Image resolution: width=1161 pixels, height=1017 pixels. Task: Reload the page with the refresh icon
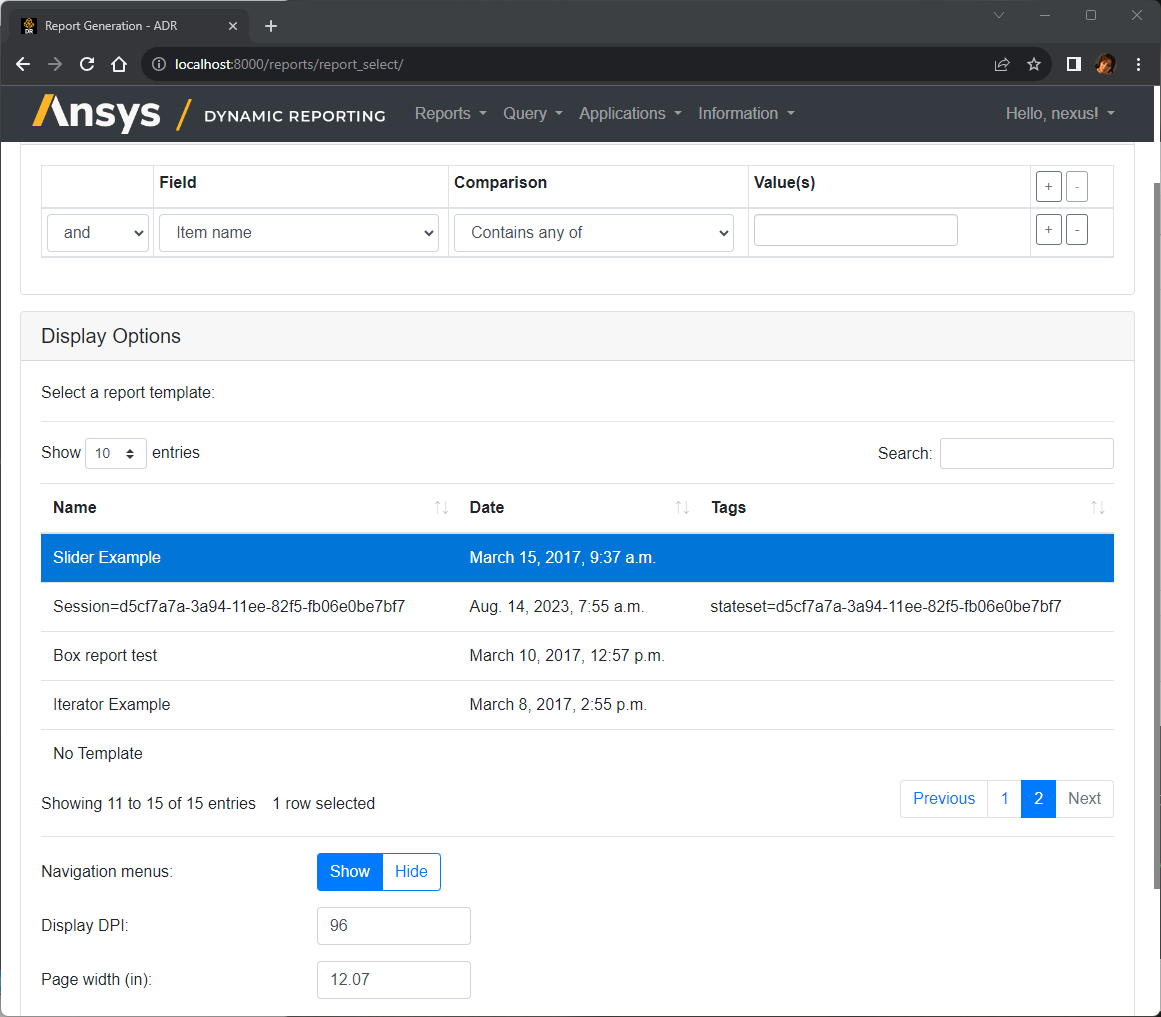point(87,64)
